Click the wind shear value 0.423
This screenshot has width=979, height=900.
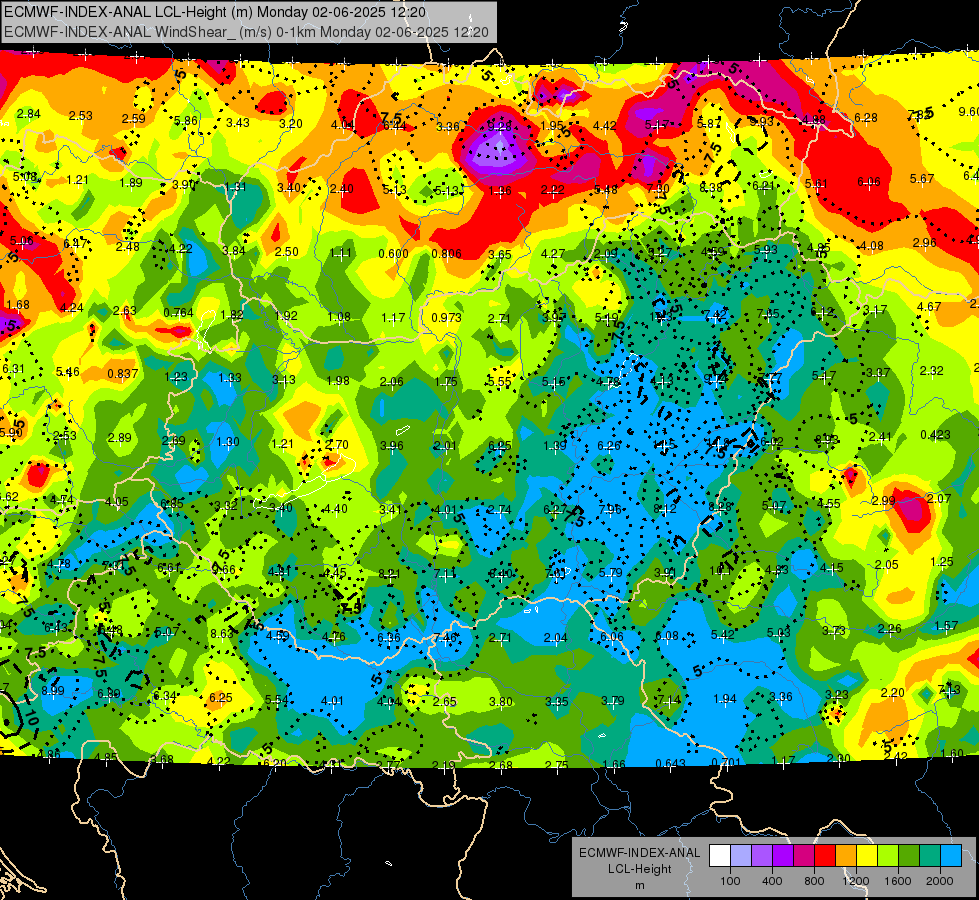[x=935, y=435]
